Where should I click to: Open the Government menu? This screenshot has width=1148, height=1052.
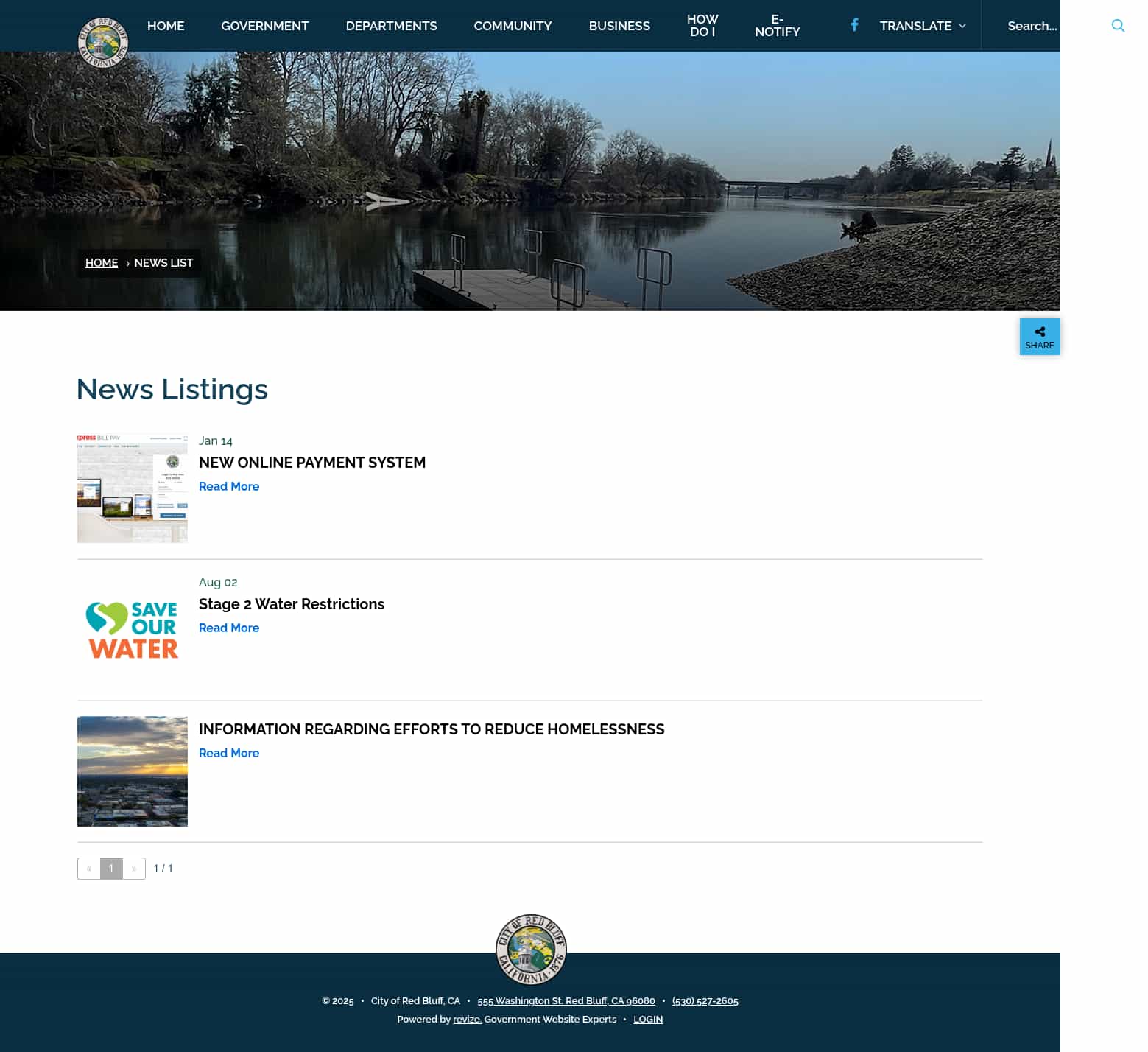point(265,26)
